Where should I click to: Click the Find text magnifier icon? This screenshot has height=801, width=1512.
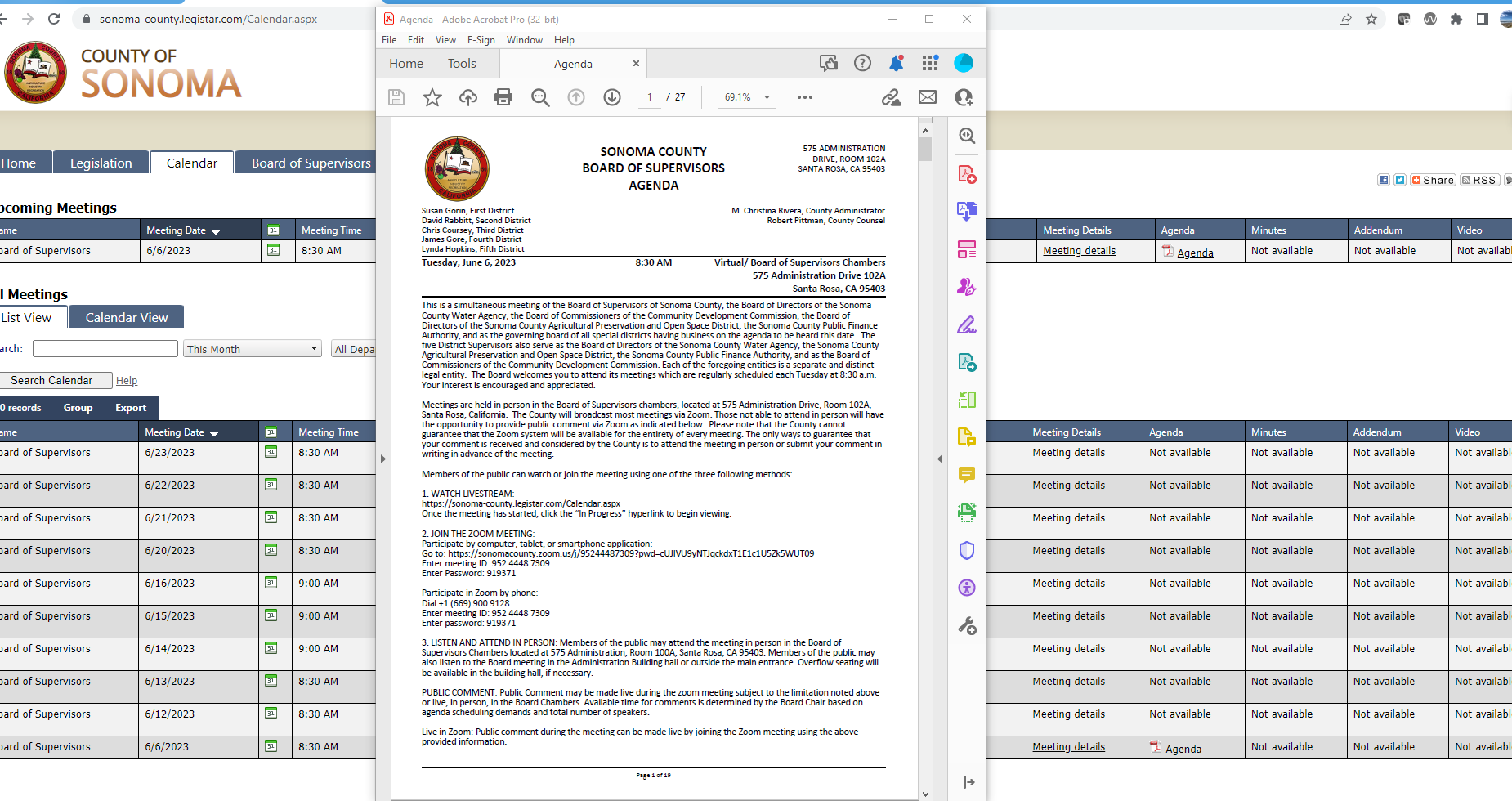coord(540,97)
